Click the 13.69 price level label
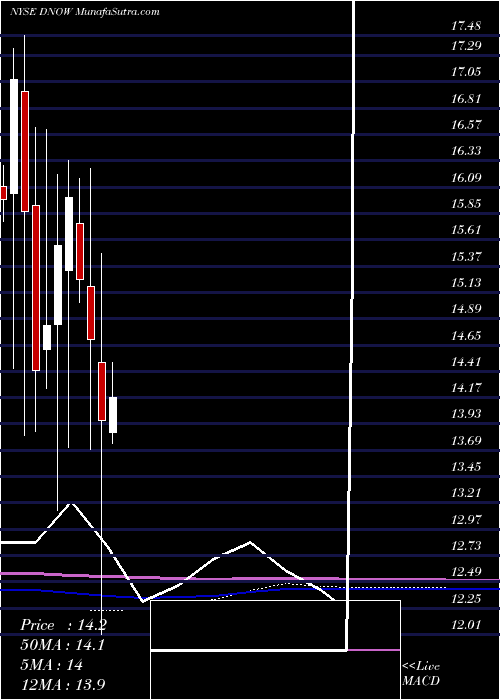 [466, 441]
